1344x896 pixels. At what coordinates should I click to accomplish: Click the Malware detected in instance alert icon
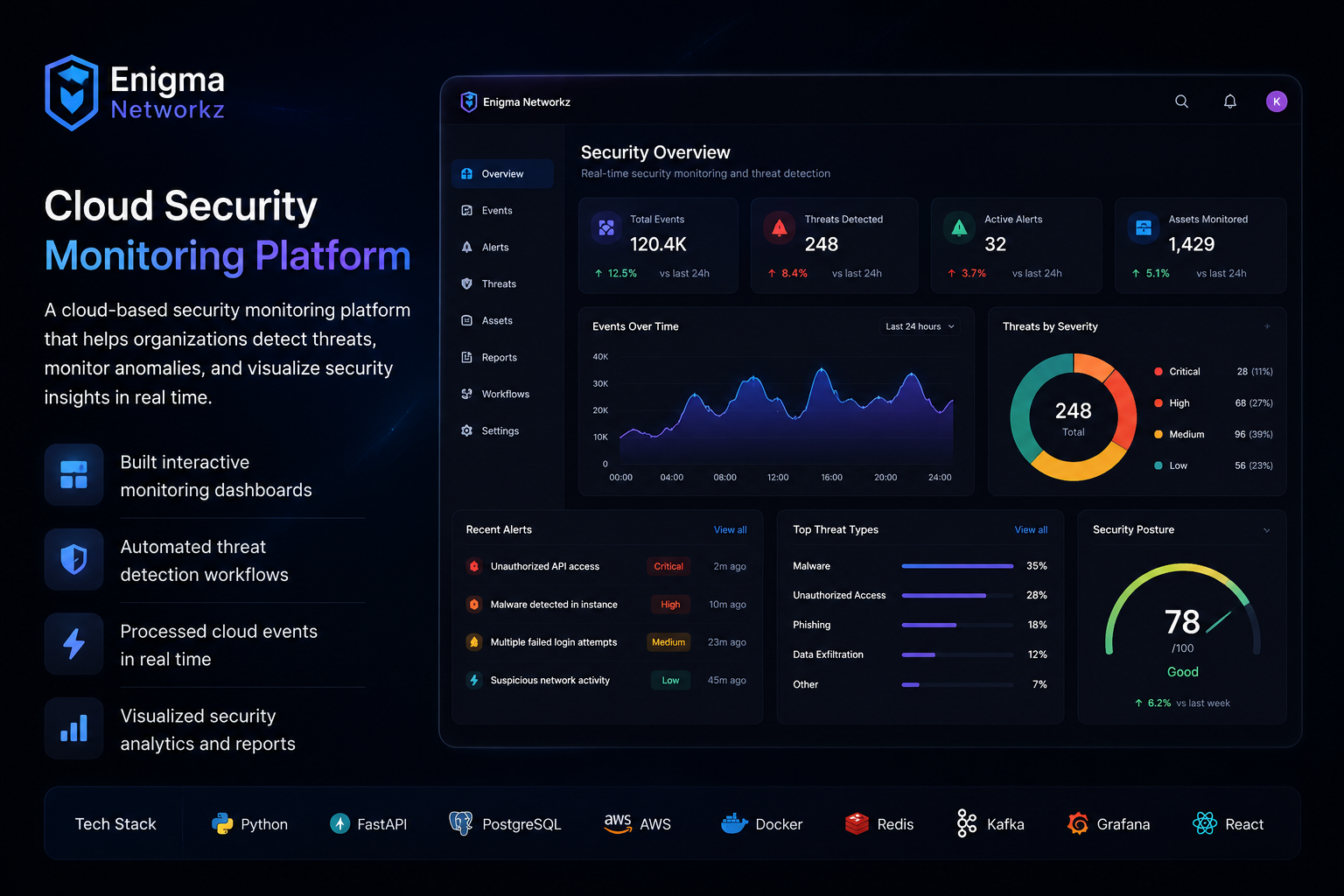click(x=474, y=604)
